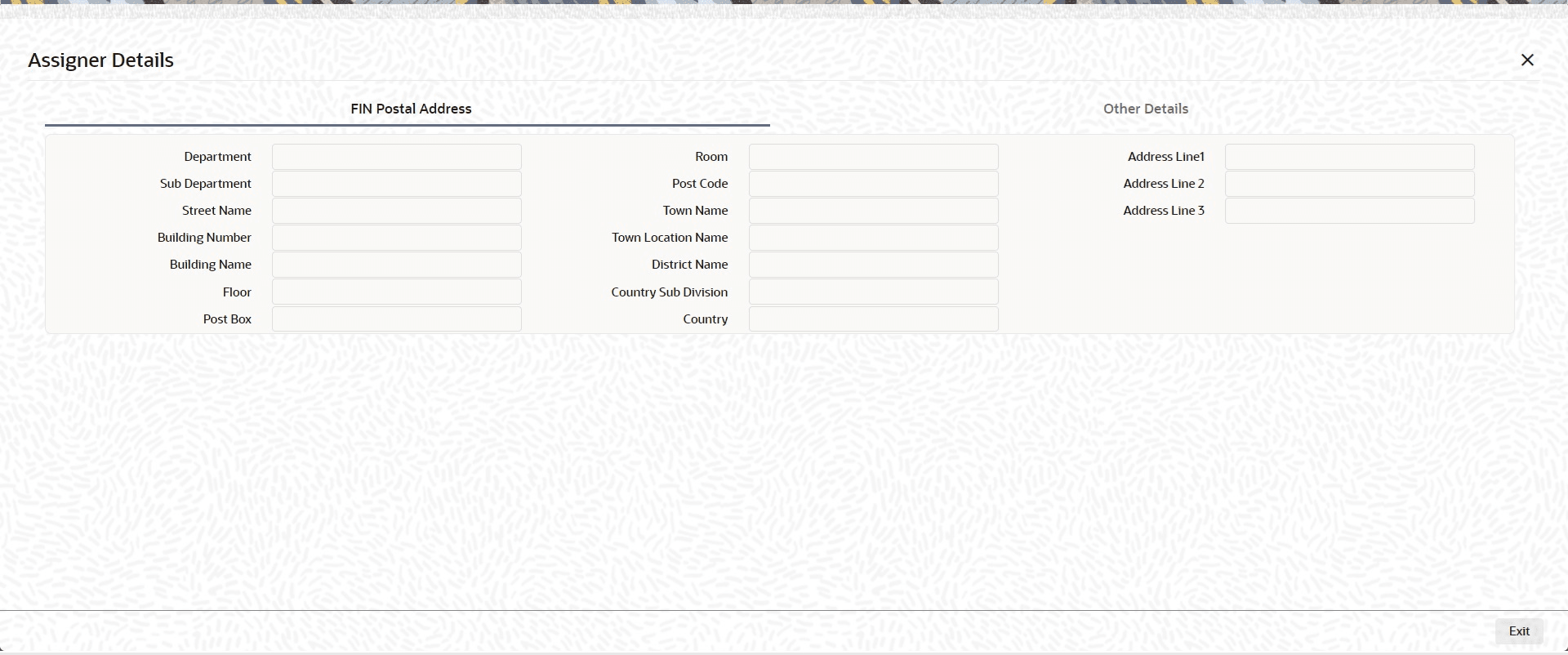The image size is (1568, 655).
Task: Click the Town Name label
Action: pyautogui.click(x=695, y=211)
